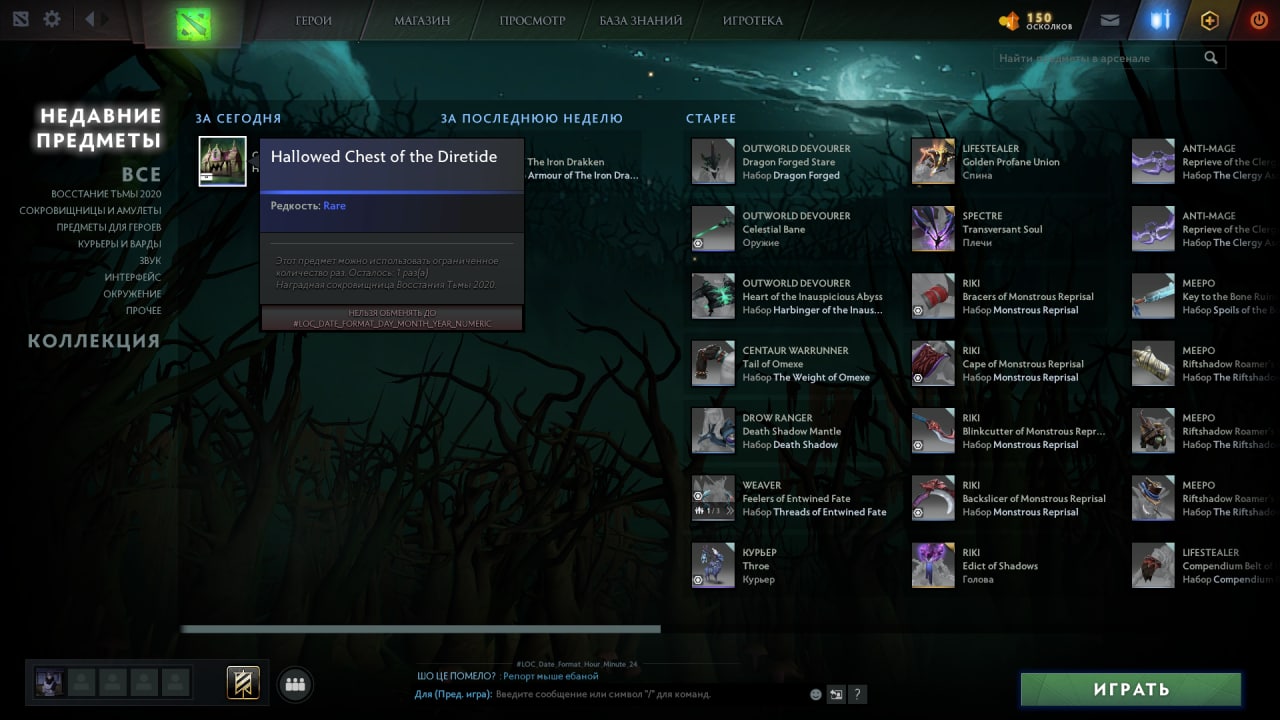The image size is (1280, 720).
Task: Click the red power quit icon
Action: [x=1258, y=19]
